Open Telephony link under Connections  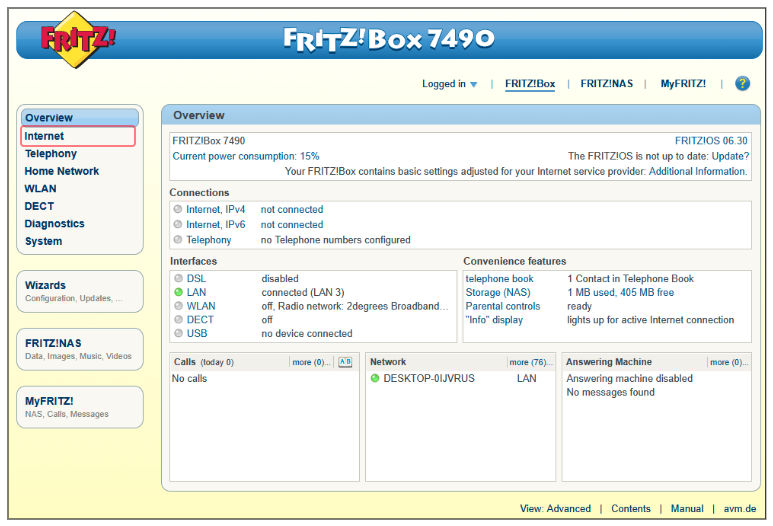(209, 240)
